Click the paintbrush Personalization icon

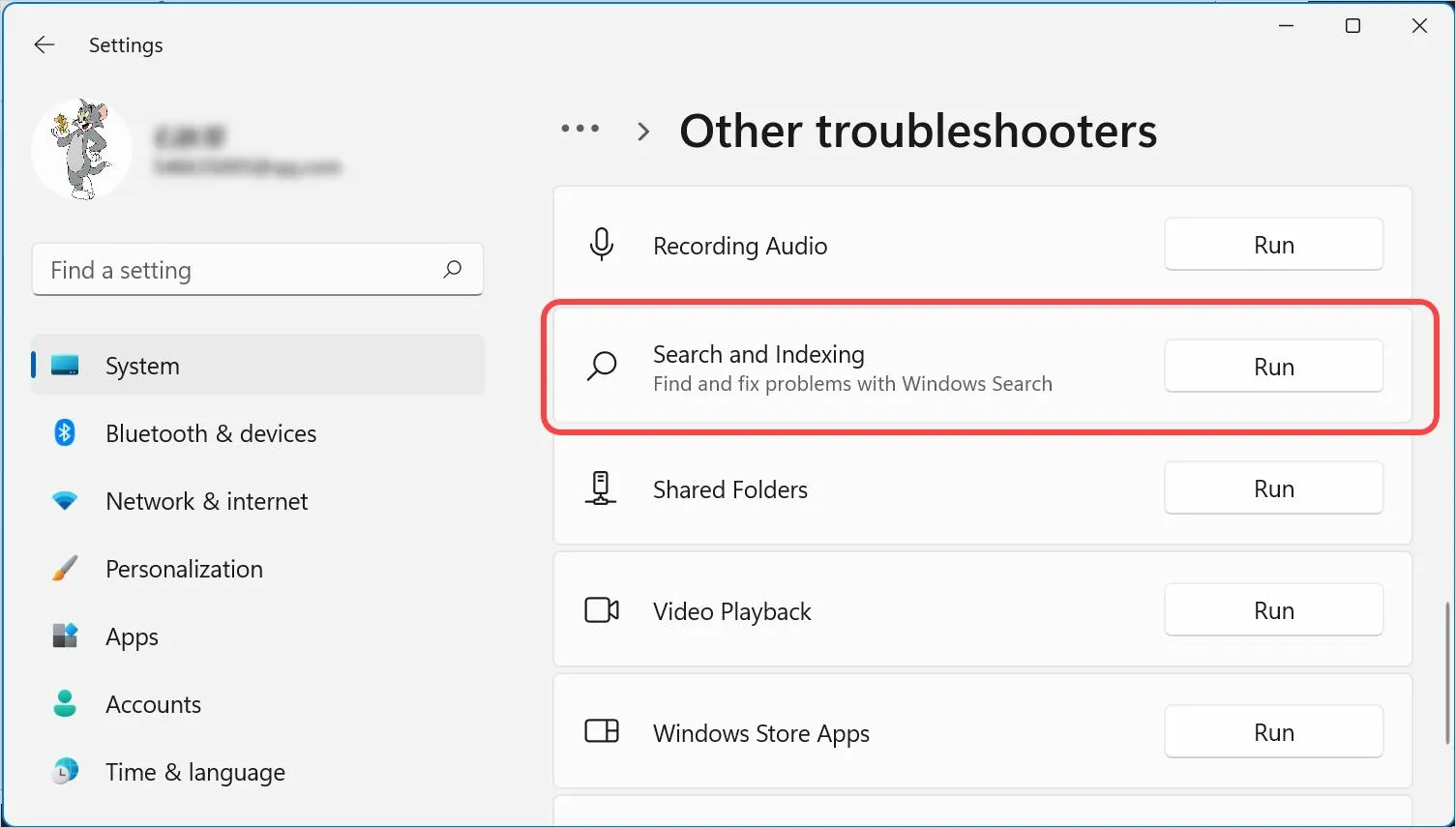65,568
